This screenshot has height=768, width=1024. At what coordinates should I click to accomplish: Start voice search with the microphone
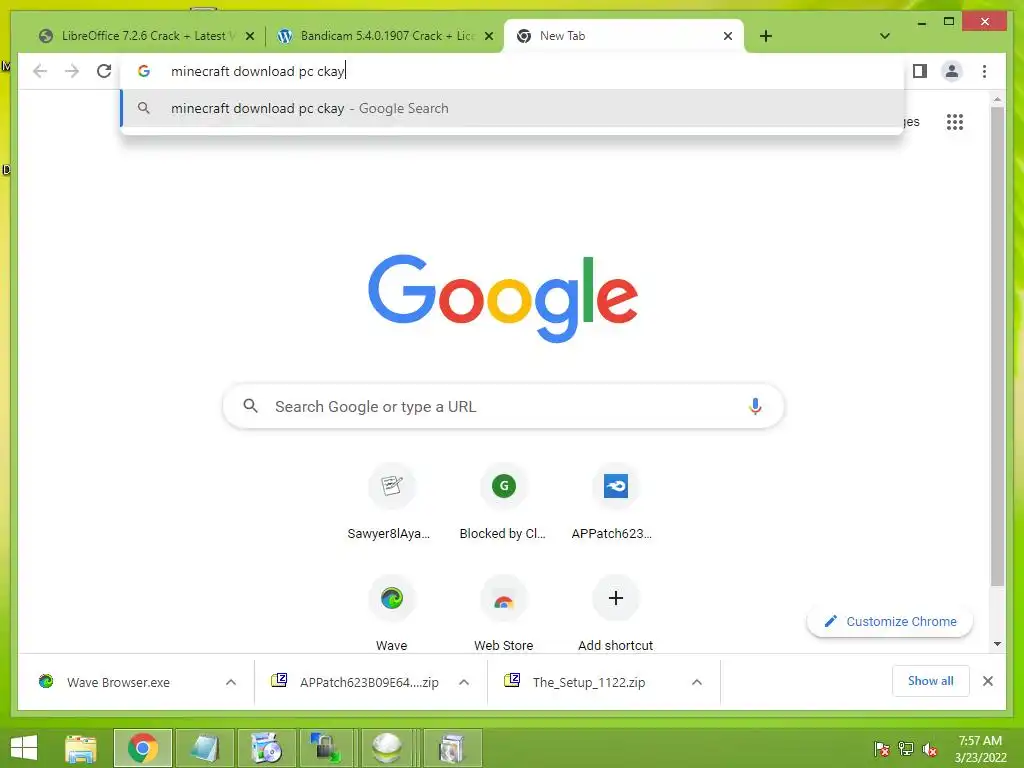(x=755, y=406)
